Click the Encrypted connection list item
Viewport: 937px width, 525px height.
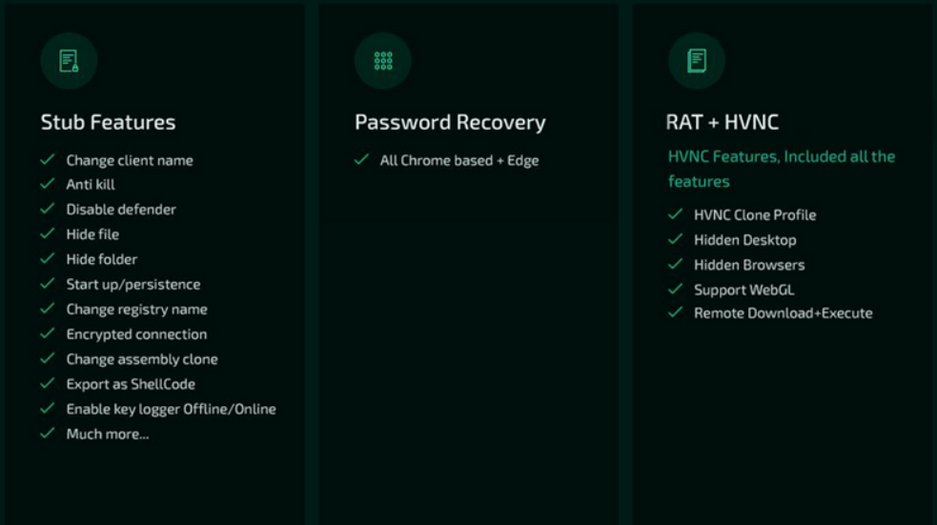(136, 334)
